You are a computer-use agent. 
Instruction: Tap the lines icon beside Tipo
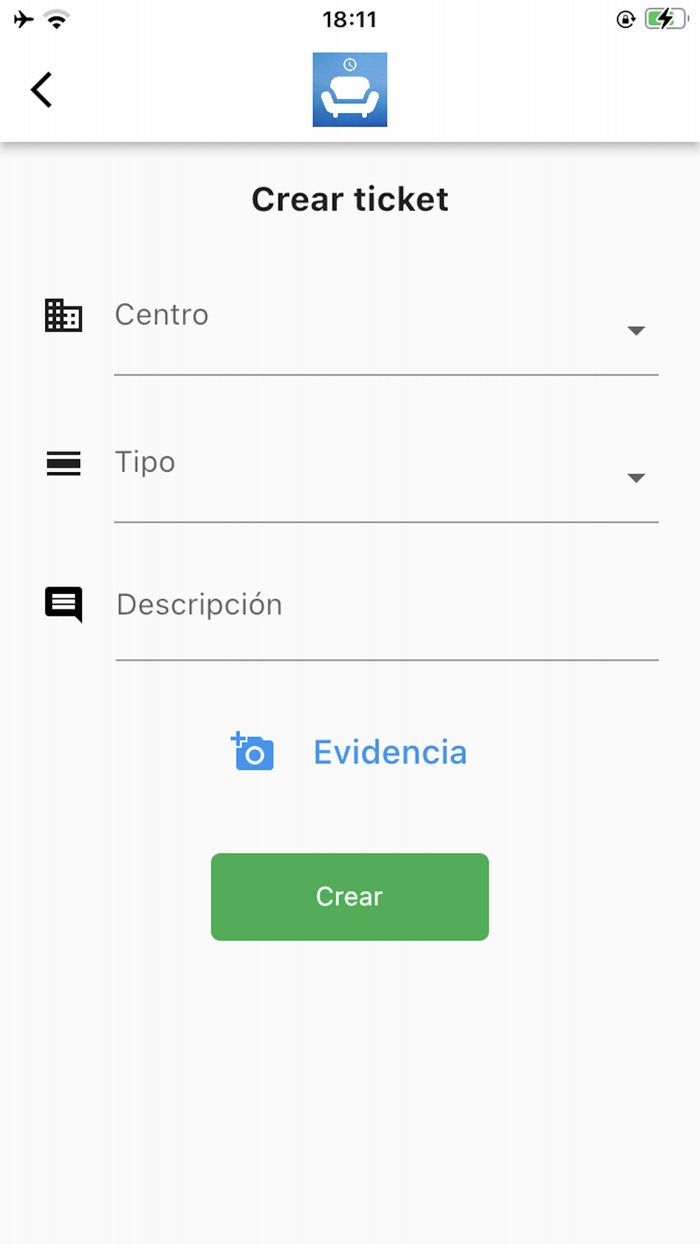pos(64,463)
